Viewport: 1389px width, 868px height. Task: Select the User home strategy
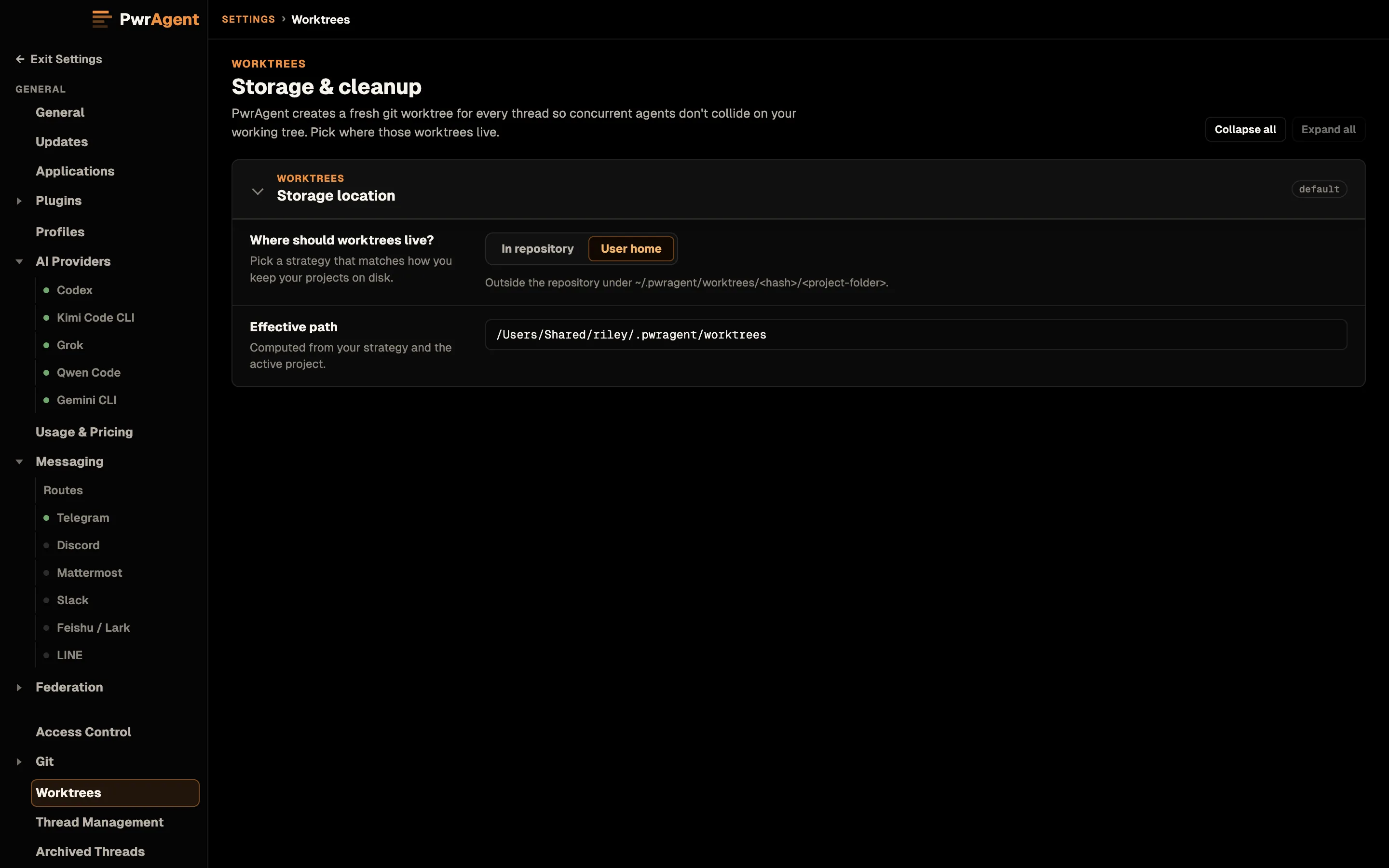631,248
